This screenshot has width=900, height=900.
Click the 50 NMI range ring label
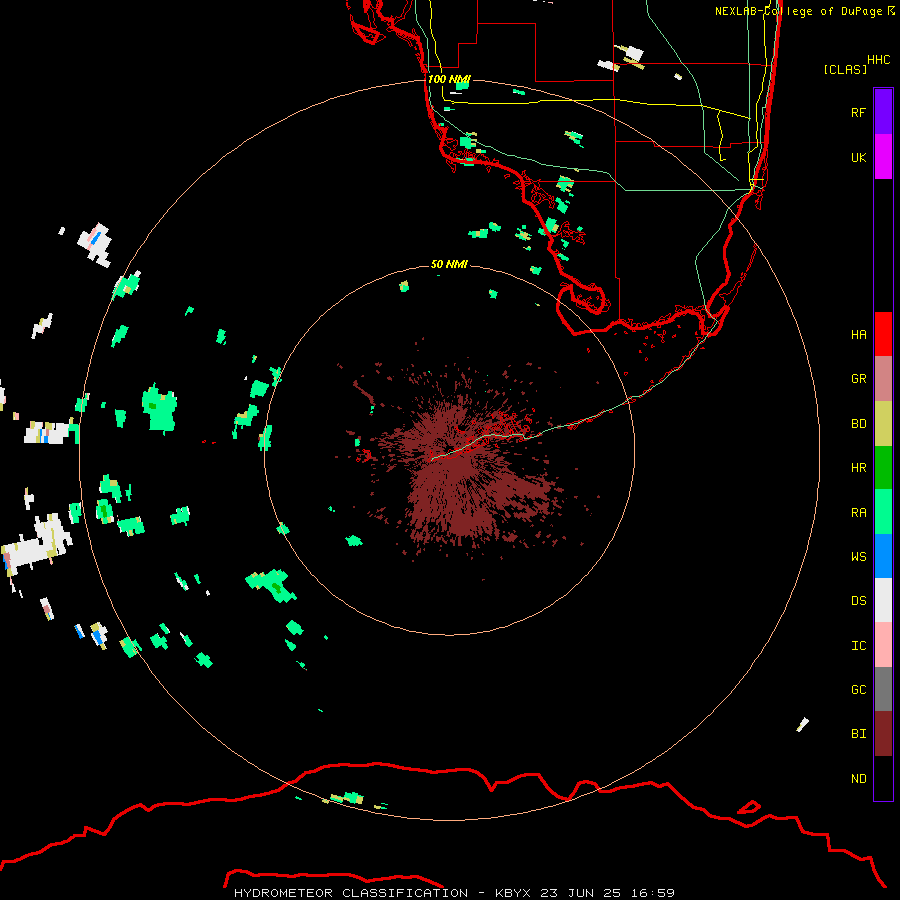point(449,264)
